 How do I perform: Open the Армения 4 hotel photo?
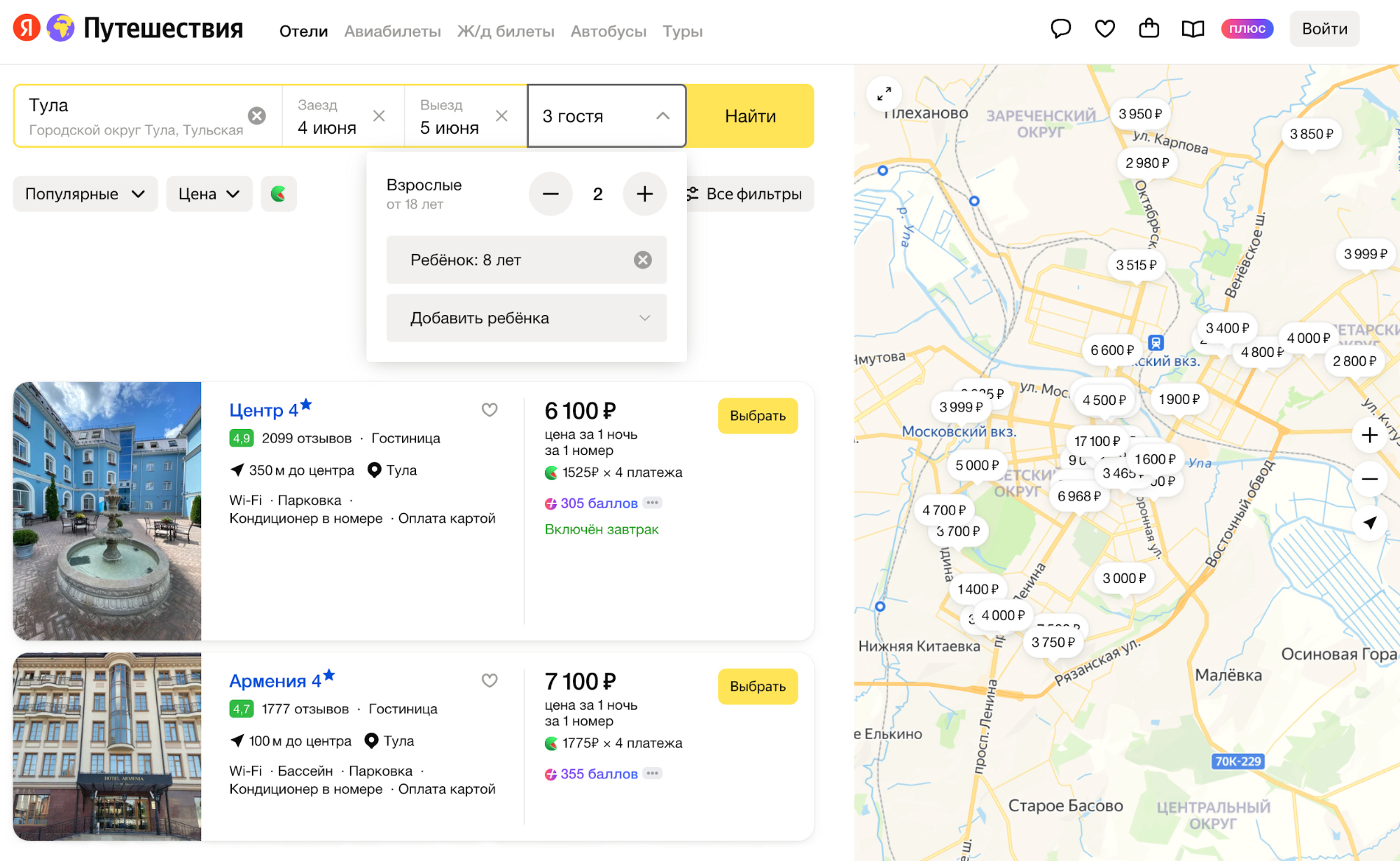coord(107,747)
